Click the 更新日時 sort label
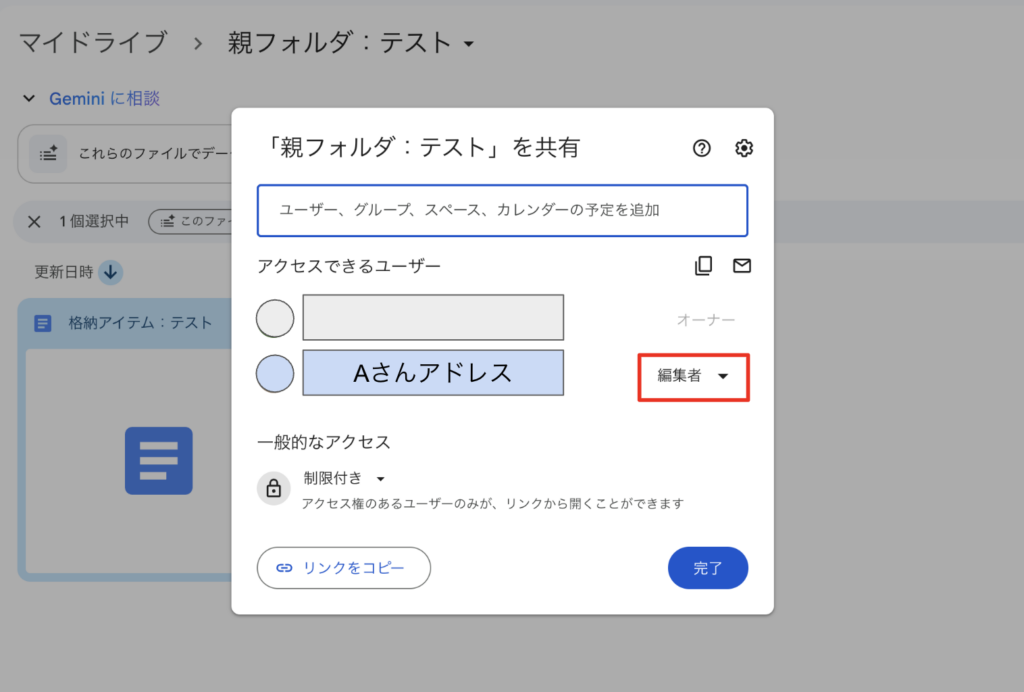This screenshot has width=1024, height=692. pos(63,272)
